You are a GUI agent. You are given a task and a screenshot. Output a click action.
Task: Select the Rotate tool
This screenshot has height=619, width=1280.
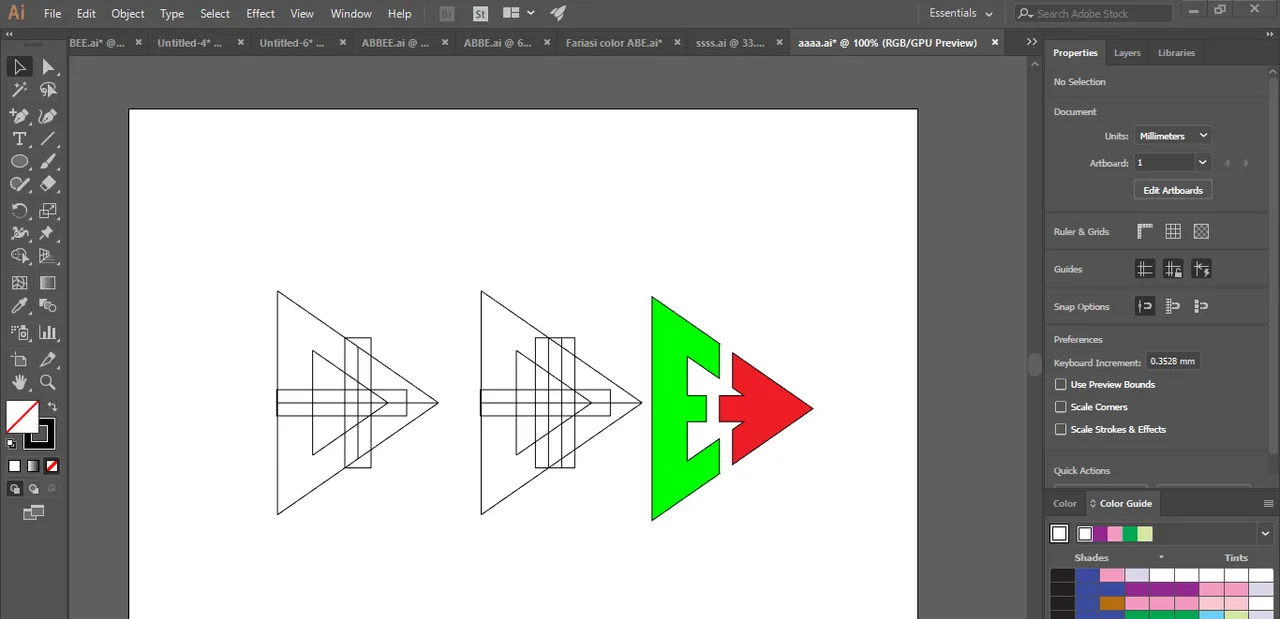click(x=19, y=210)
